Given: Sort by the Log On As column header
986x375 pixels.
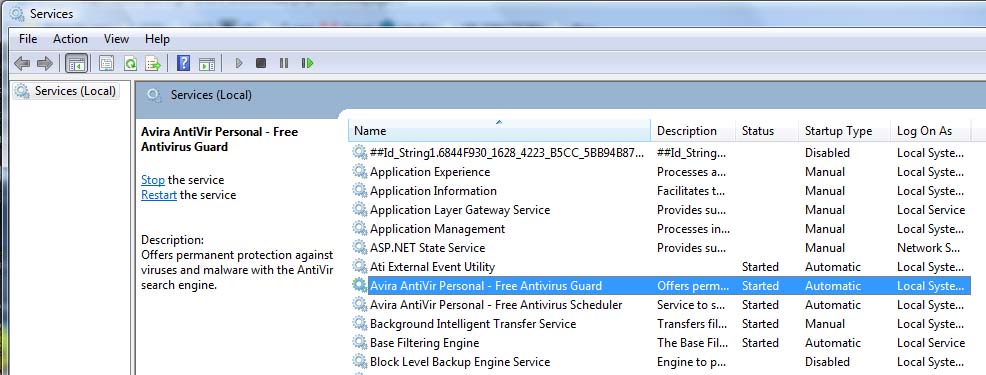Looking at the screenshot, I should pos(931,131).
